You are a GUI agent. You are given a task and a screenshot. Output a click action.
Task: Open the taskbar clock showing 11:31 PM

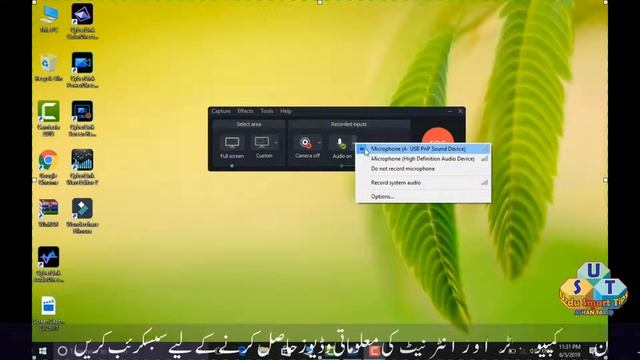tap(569, 351)
